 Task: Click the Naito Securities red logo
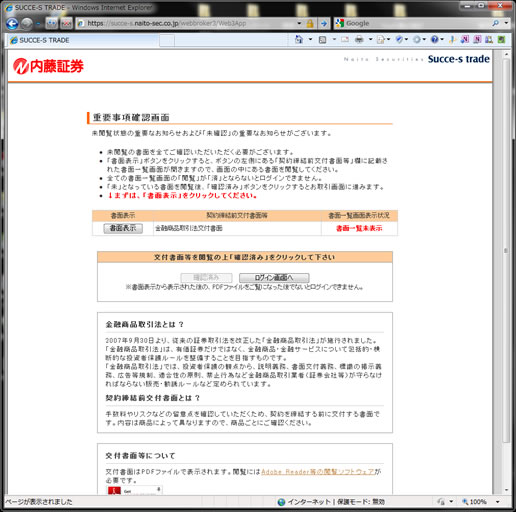tap(48, 66)
